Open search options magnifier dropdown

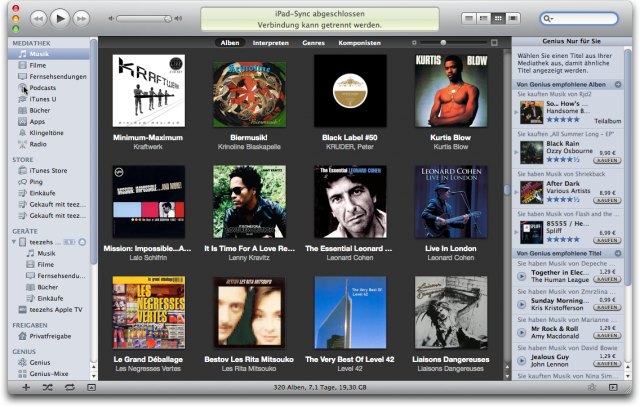[548, 18]
